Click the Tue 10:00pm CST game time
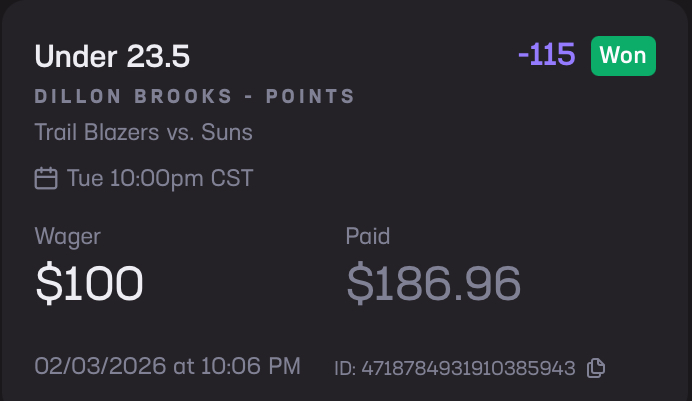The height and width of the screenshot is (401, 692). pyautogui.click(x=160, y=179)
